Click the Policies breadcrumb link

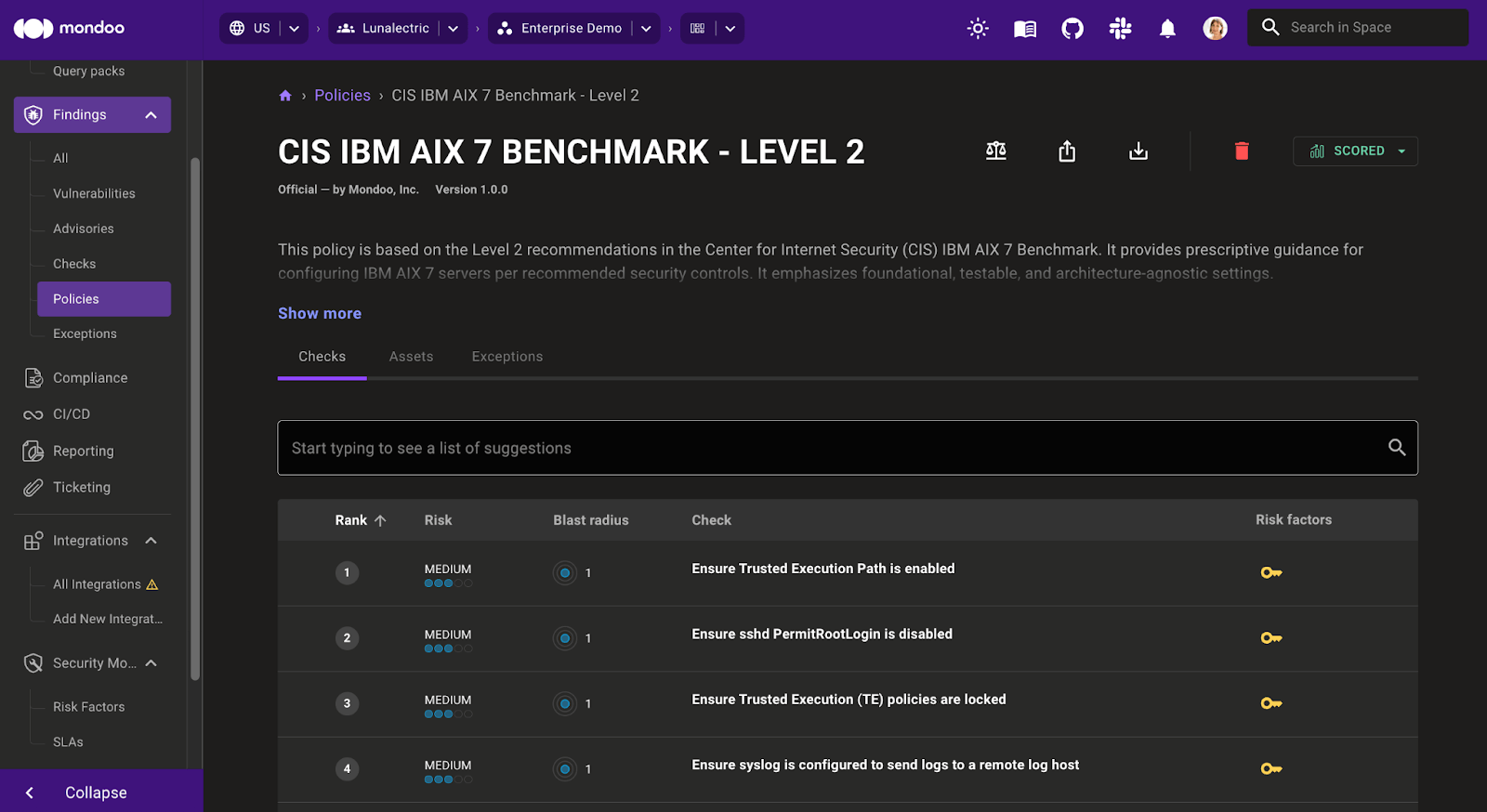342,96
